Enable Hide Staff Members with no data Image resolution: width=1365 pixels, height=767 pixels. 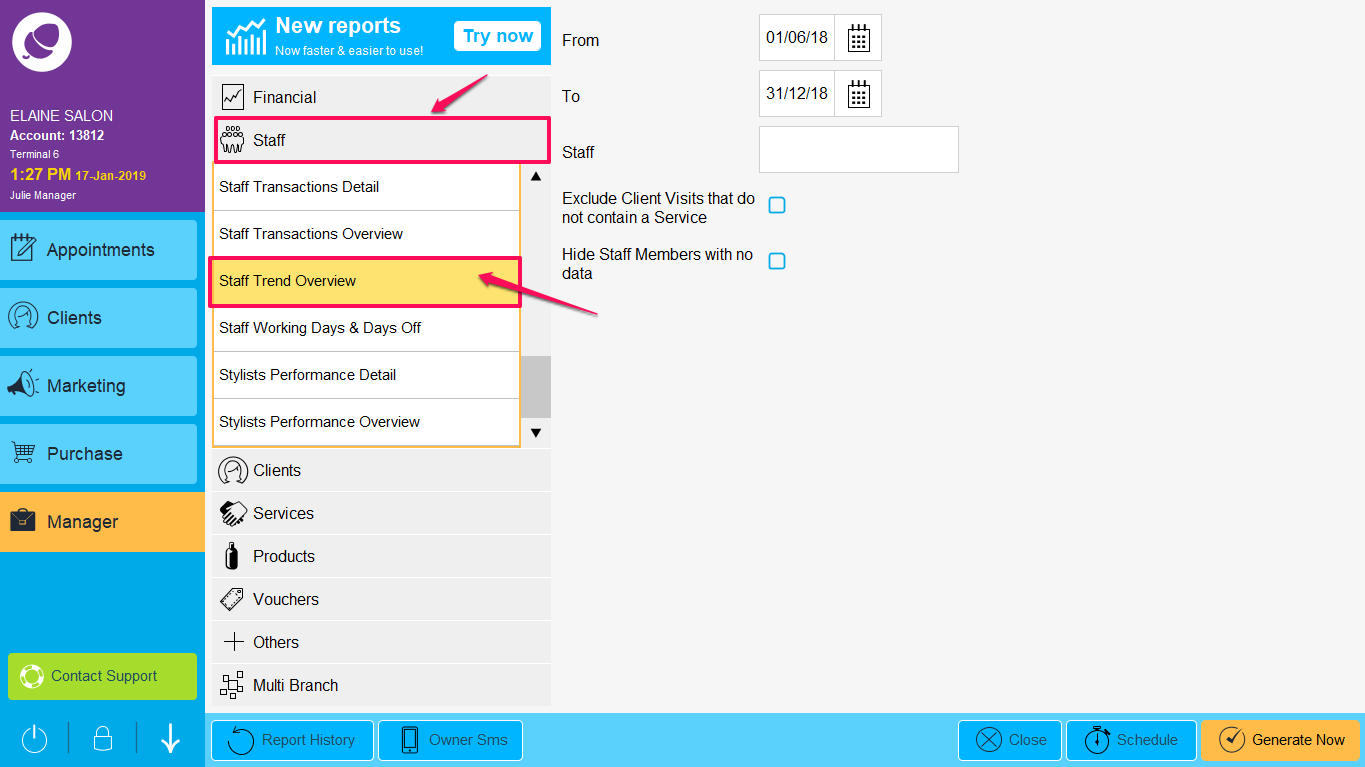tap(777, 262)
